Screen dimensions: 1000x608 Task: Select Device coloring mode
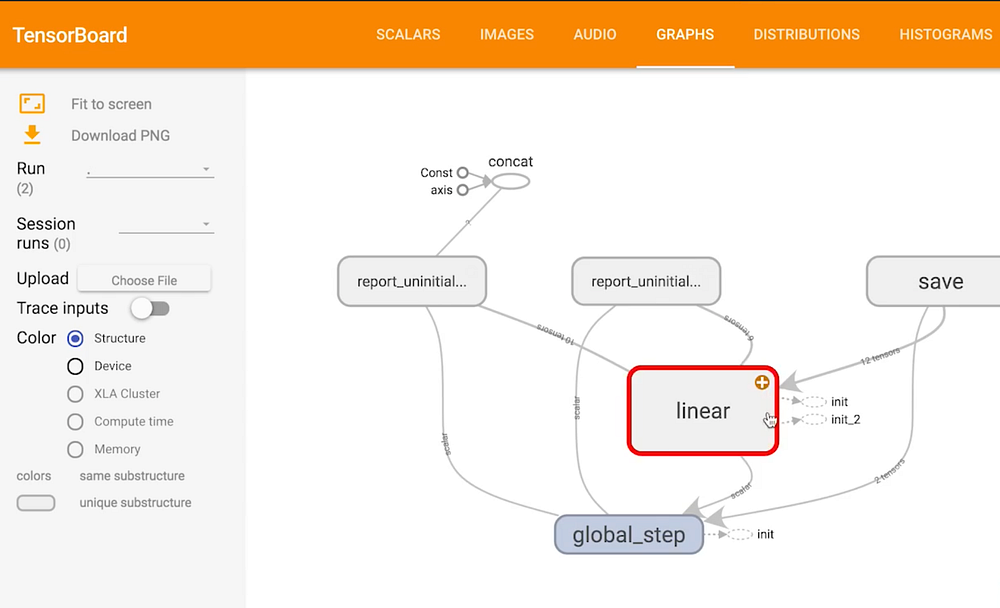75,366
